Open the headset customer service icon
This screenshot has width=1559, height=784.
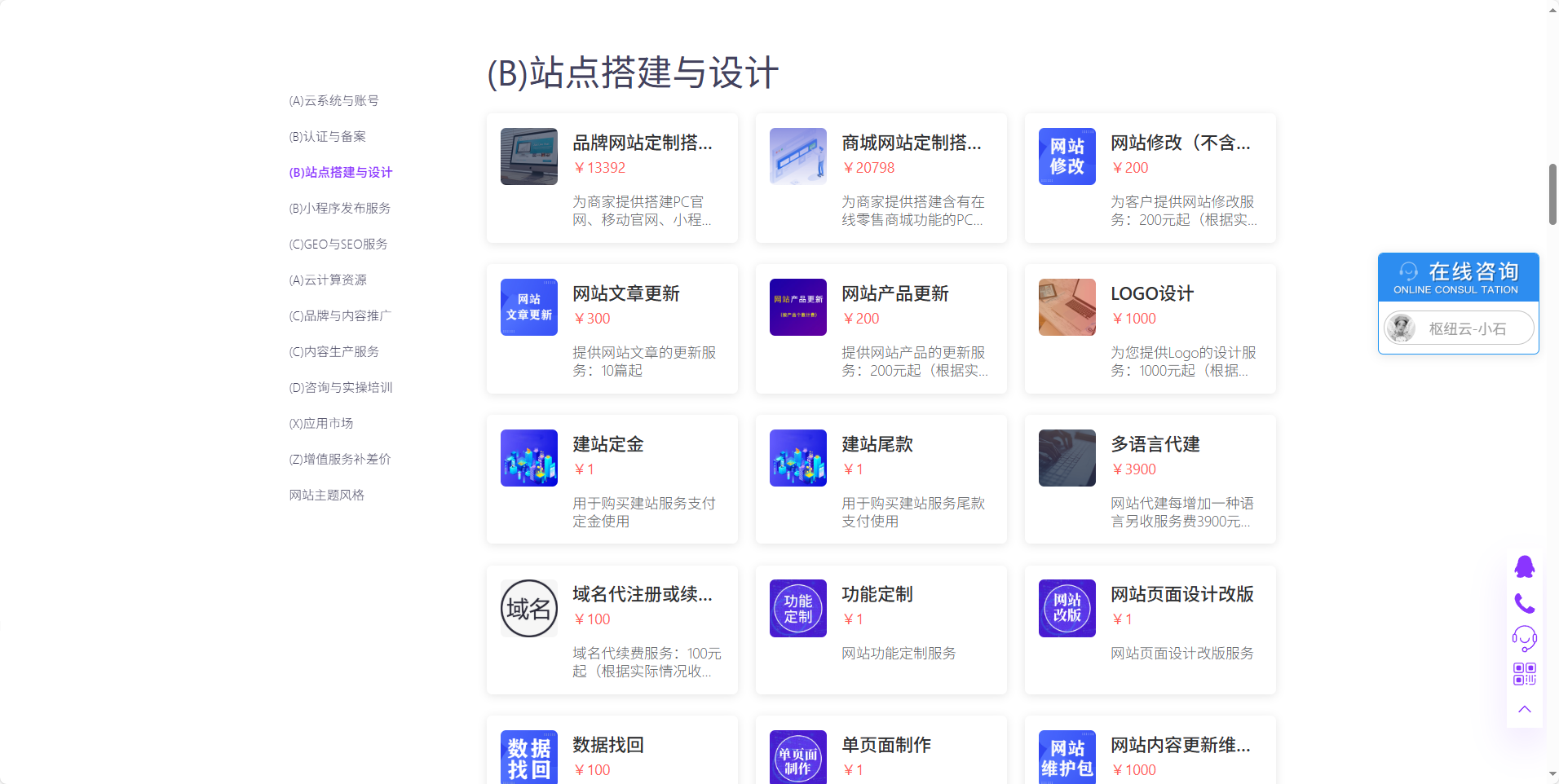(1524, 638)
